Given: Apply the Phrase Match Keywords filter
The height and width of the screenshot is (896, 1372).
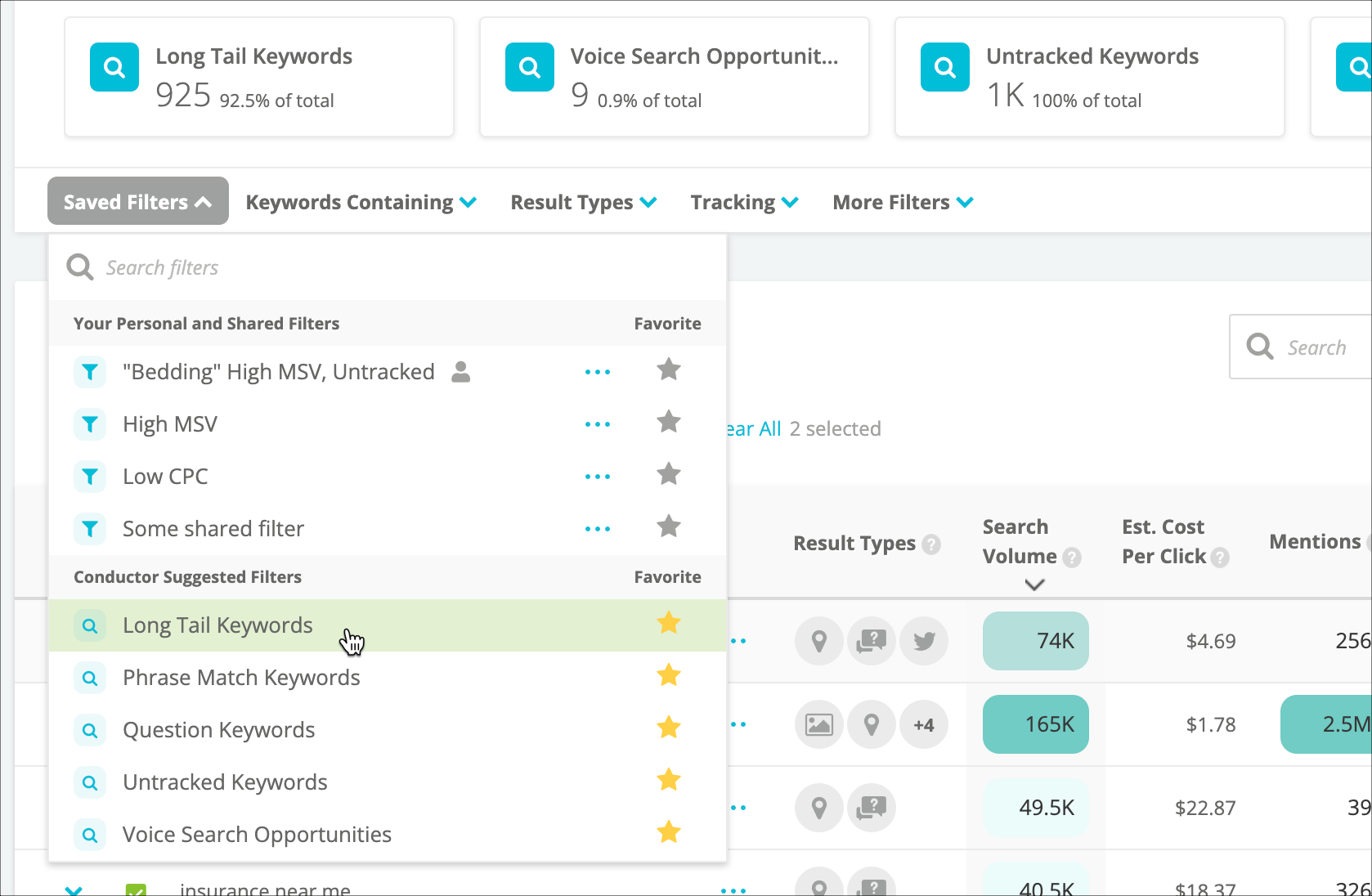Looking at the screenshot, I should point(388,678).
